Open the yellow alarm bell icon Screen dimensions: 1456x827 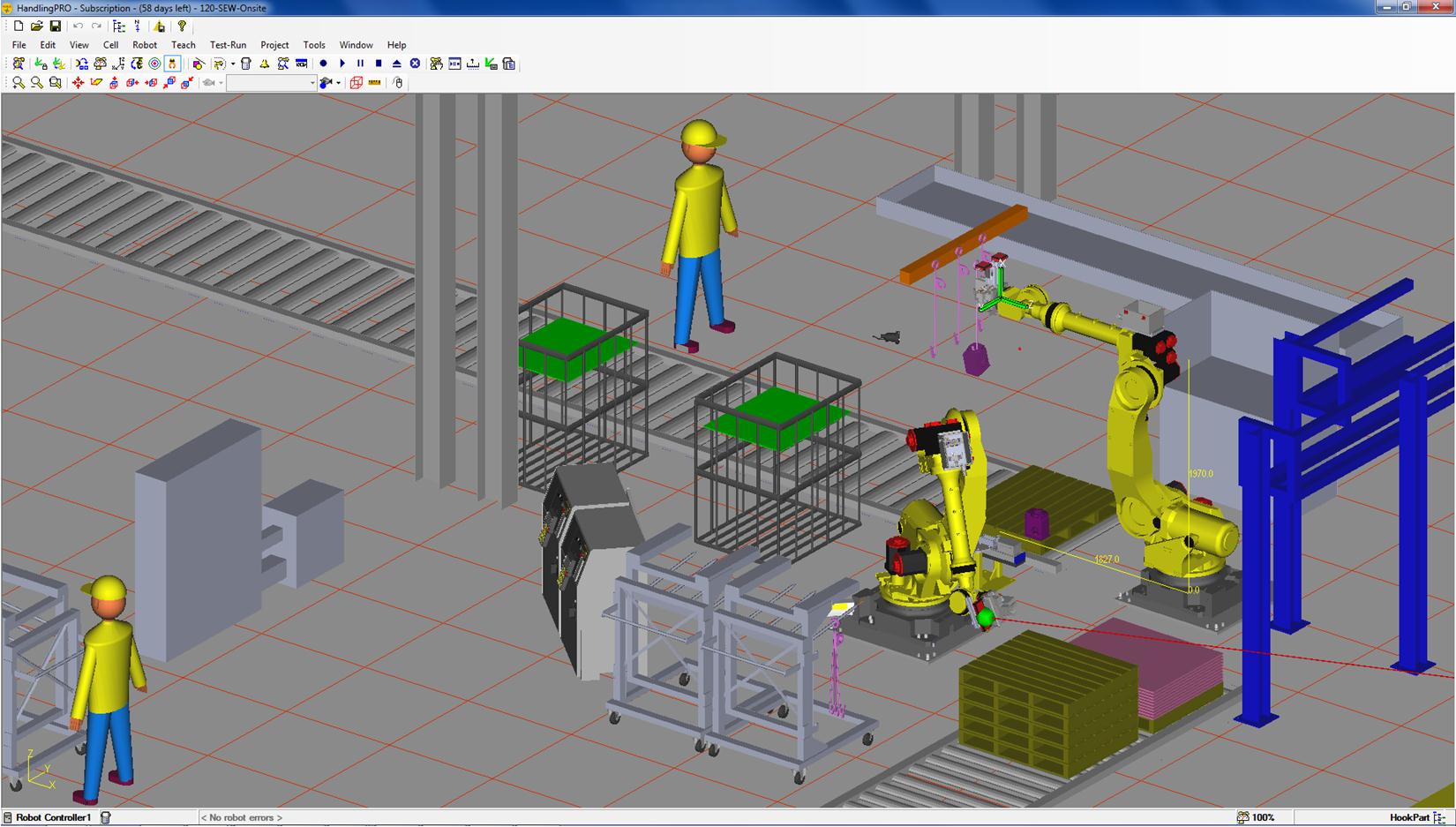click(265, 64)
